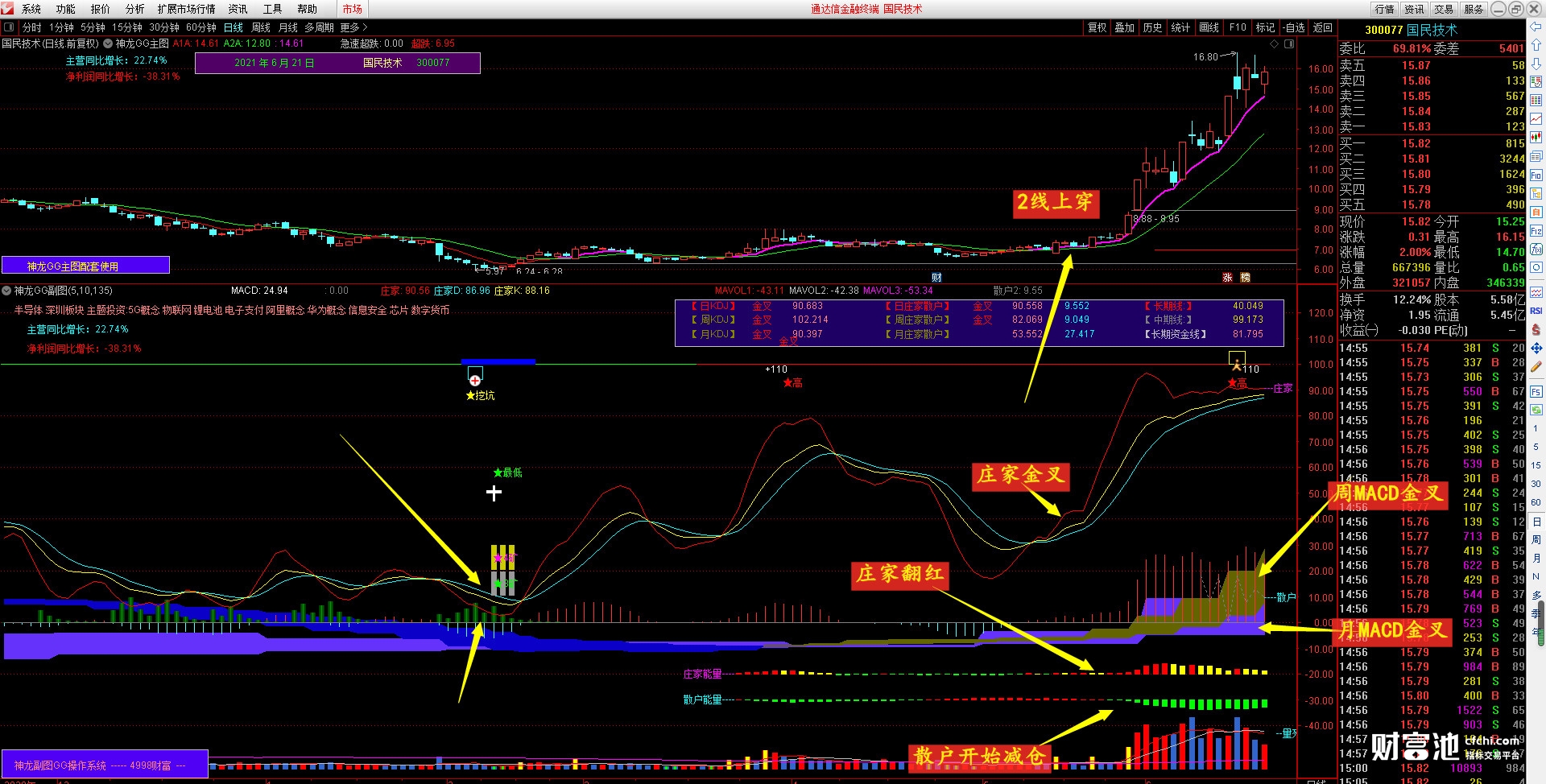This screenshot has width=1546, height=784.
Task: Click the application logo at top left
Action: pyautogui.click(x=7, y=8)
